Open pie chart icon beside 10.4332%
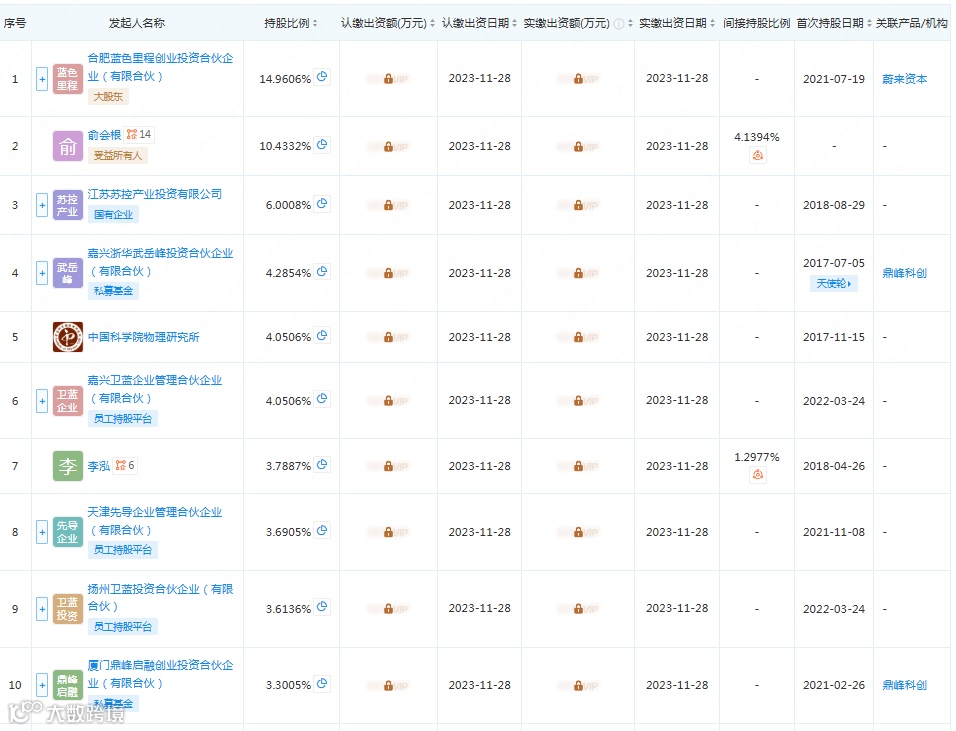This screenshot has height=731, width=956. click(323, 144)
